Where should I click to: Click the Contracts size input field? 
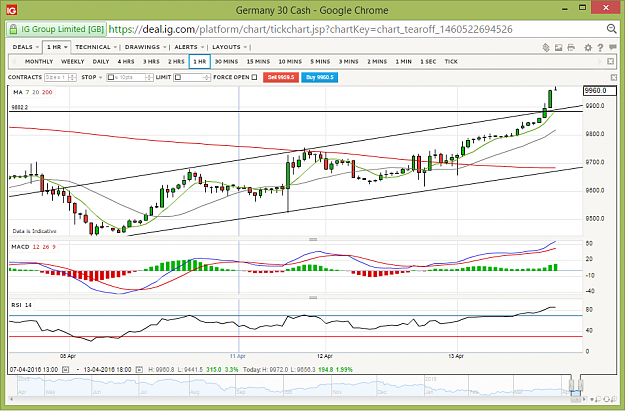click(x=57, y=77)
